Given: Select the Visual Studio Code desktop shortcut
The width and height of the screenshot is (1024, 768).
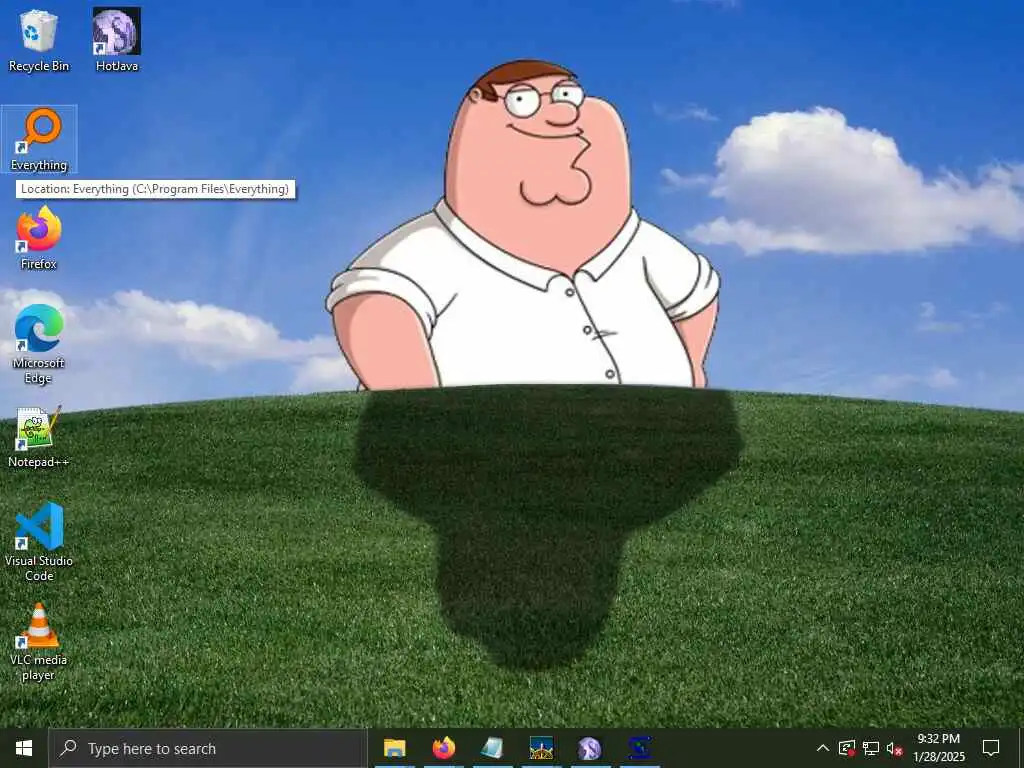Looking at the screenshot, I should [39, 542].
